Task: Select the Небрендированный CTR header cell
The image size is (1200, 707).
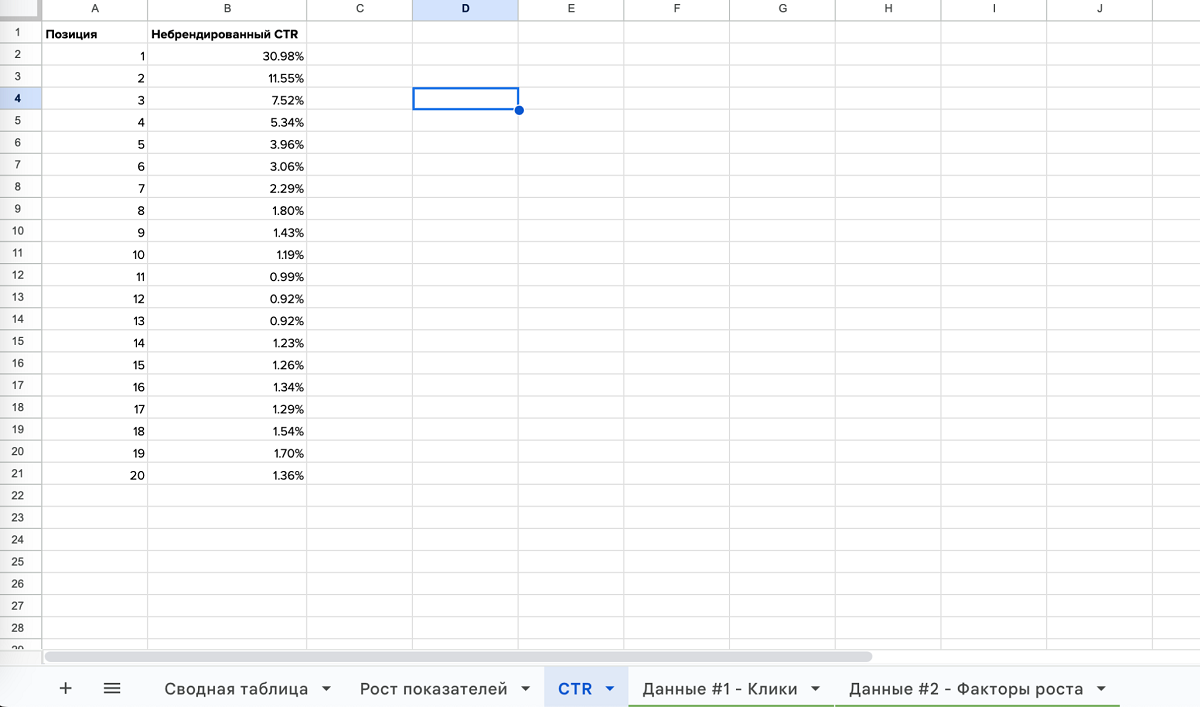Action: tap(226, 33)
